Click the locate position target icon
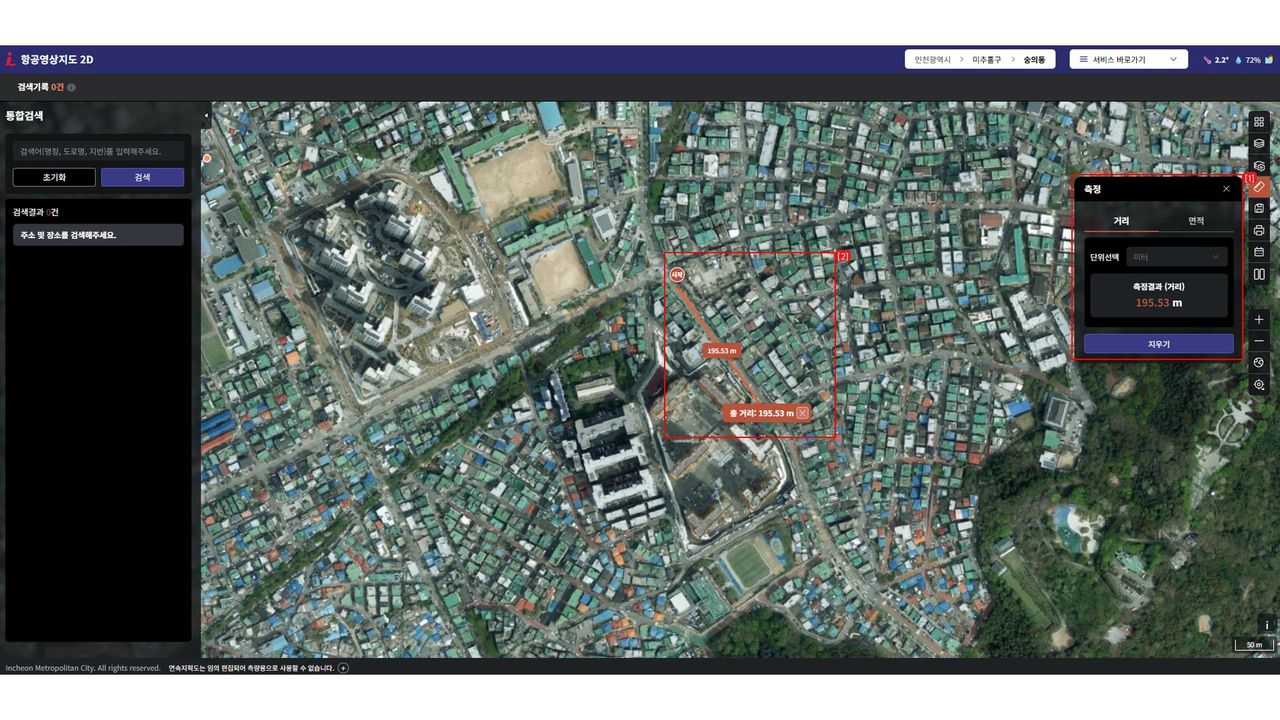The image size is (1280, 720). point(1259,385)
